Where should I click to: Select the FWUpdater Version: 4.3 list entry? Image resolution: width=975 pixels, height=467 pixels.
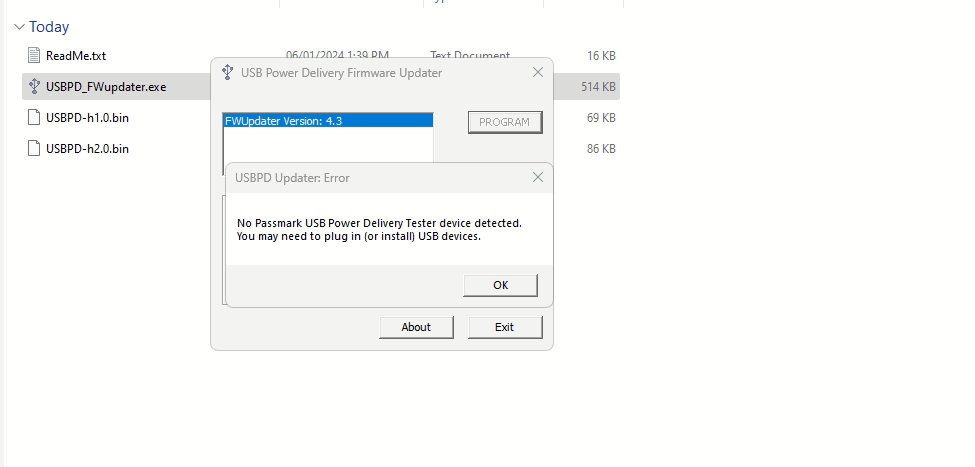pos(328,121)
